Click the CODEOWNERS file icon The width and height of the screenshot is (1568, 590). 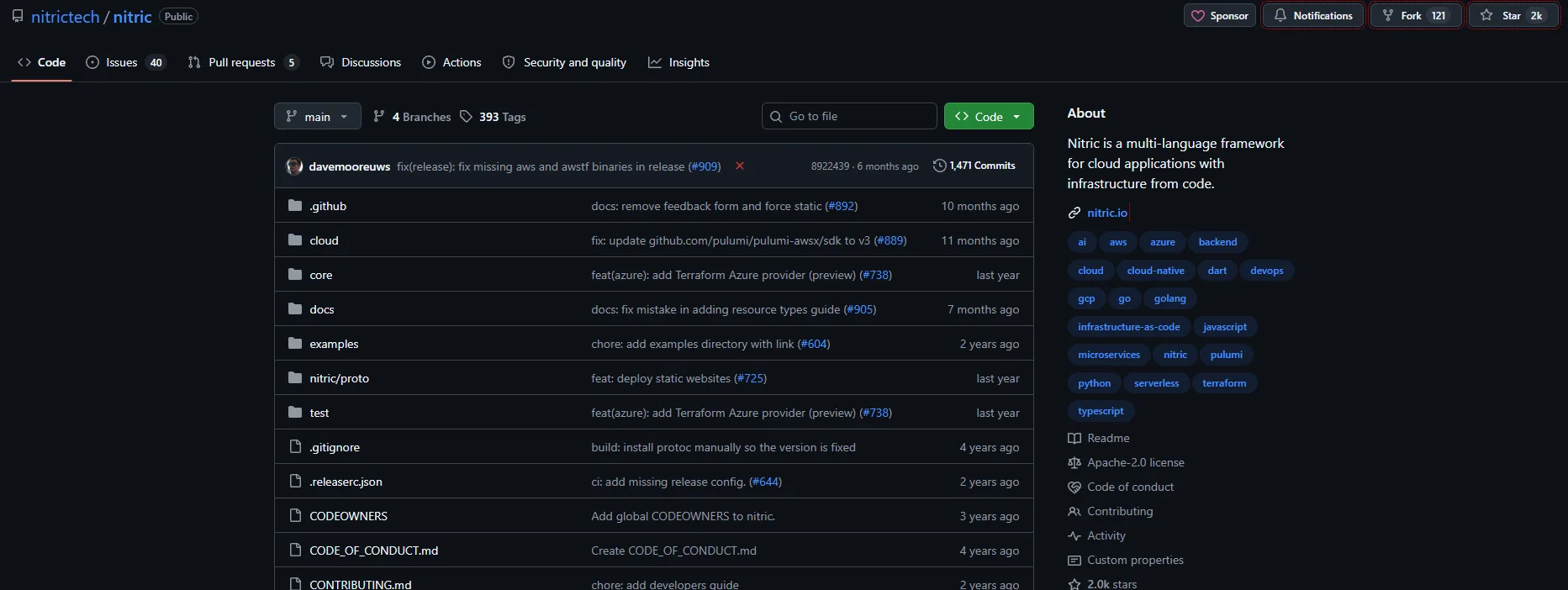click(x=294, y=515)
